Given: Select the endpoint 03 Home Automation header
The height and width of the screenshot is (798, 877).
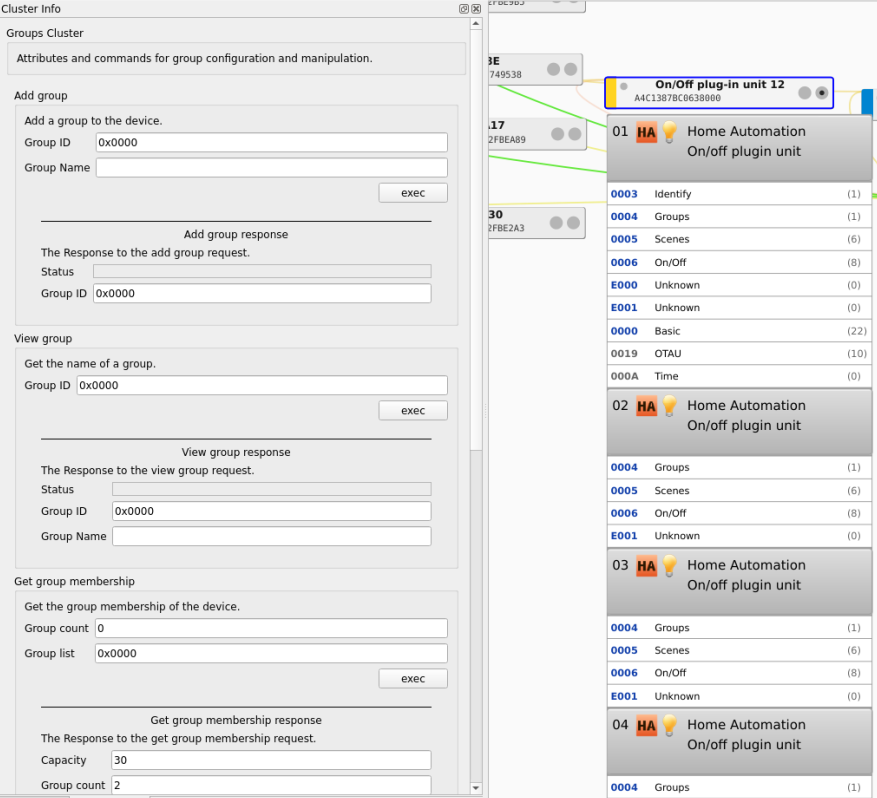Looking at the screenshot, I should [739, 582].
